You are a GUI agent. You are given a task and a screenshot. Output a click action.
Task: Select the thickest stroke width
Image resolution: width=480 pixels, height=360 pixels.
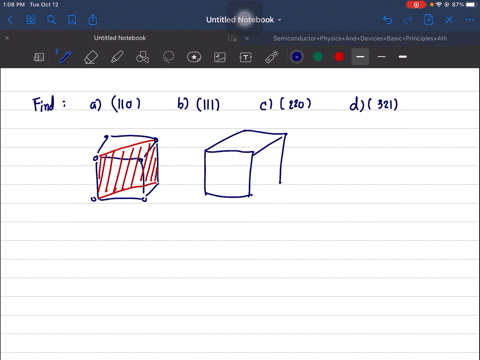tap(403, 57)
